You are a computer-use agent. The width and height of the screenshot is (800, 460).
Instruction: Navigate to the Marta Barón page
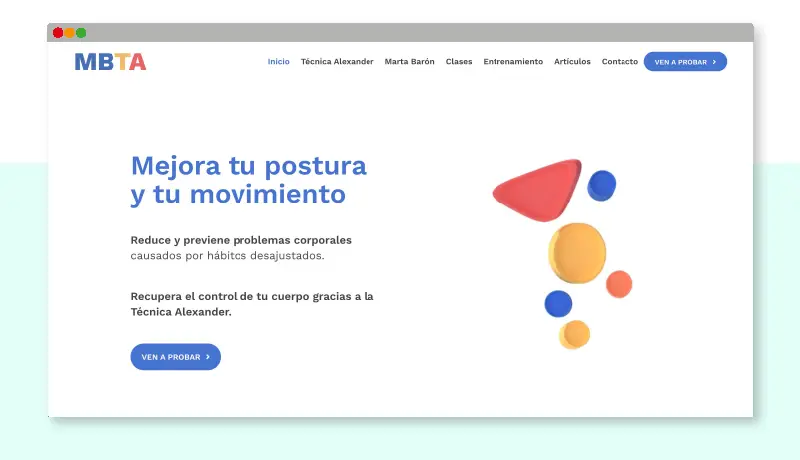point(409,62)
